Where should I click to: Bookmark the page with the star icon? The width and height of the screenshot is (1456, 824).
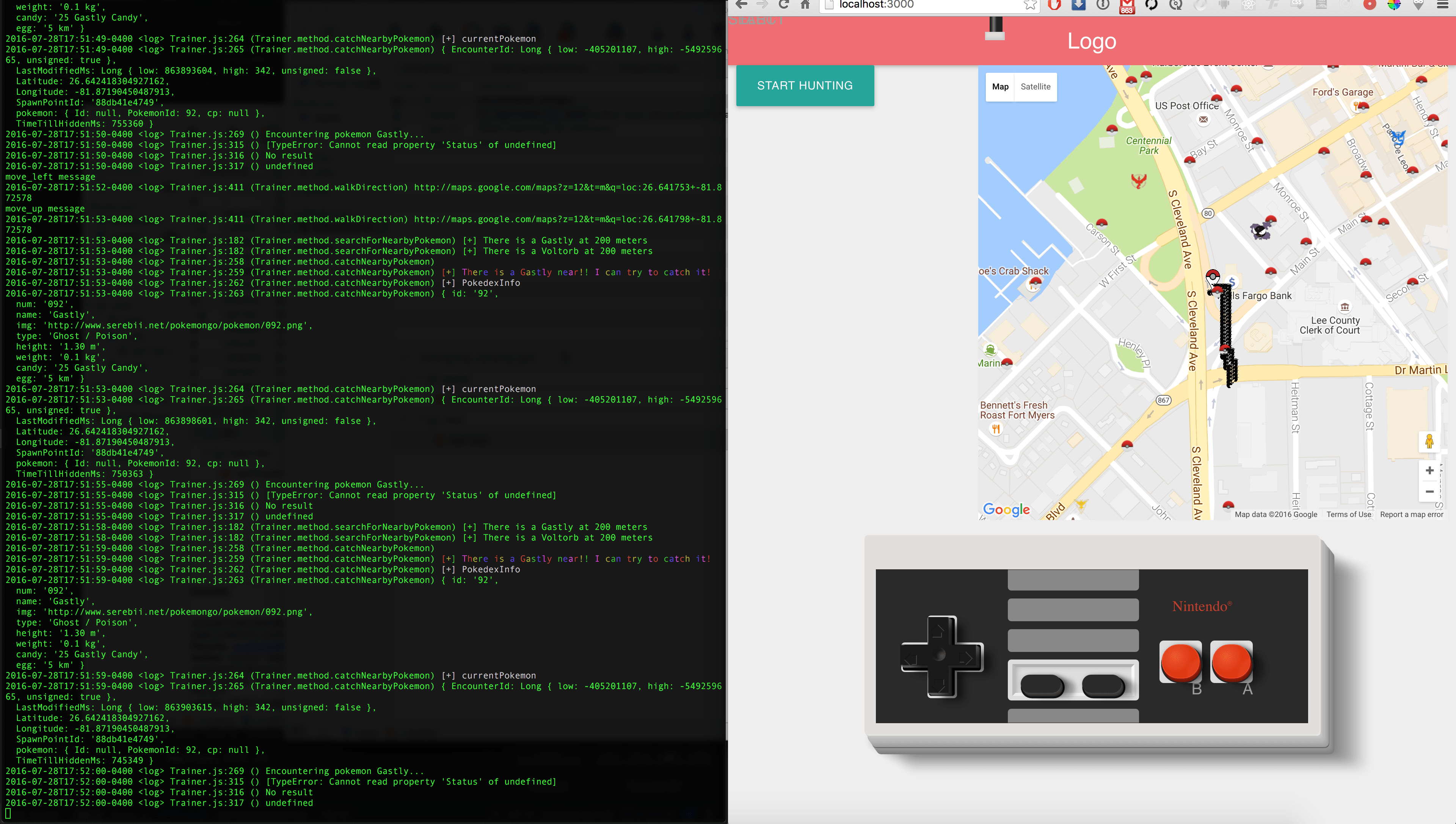[x=1030, y=5]
